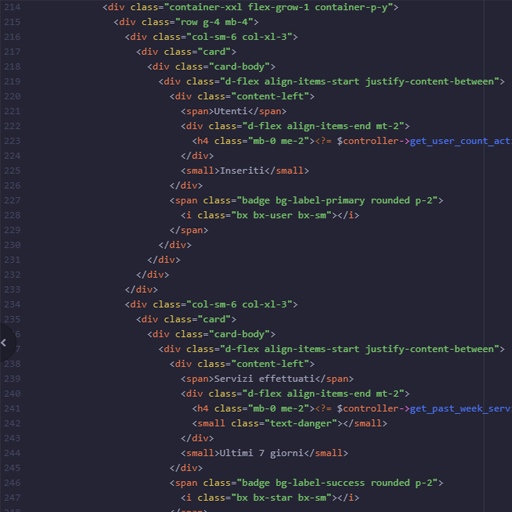Click 'Servizi effettuati' span text
This screenshot has height=512, width=512.
point(264,379)
